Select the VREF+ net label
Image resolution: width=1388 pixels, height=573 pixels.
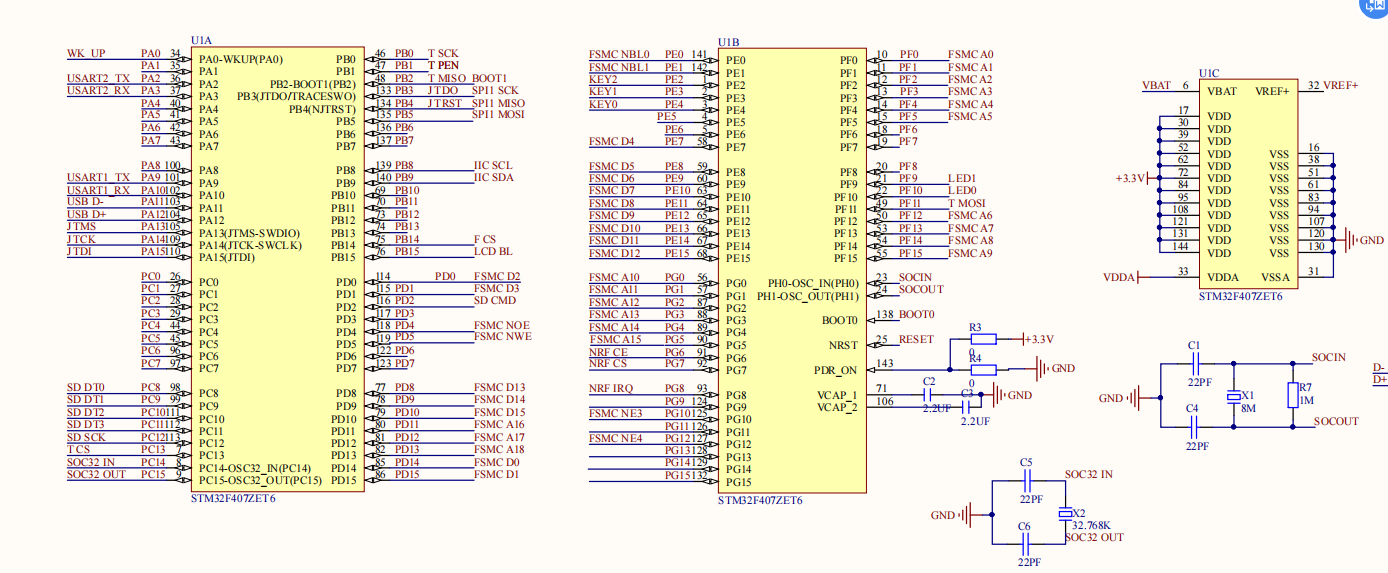[1341, 85]
